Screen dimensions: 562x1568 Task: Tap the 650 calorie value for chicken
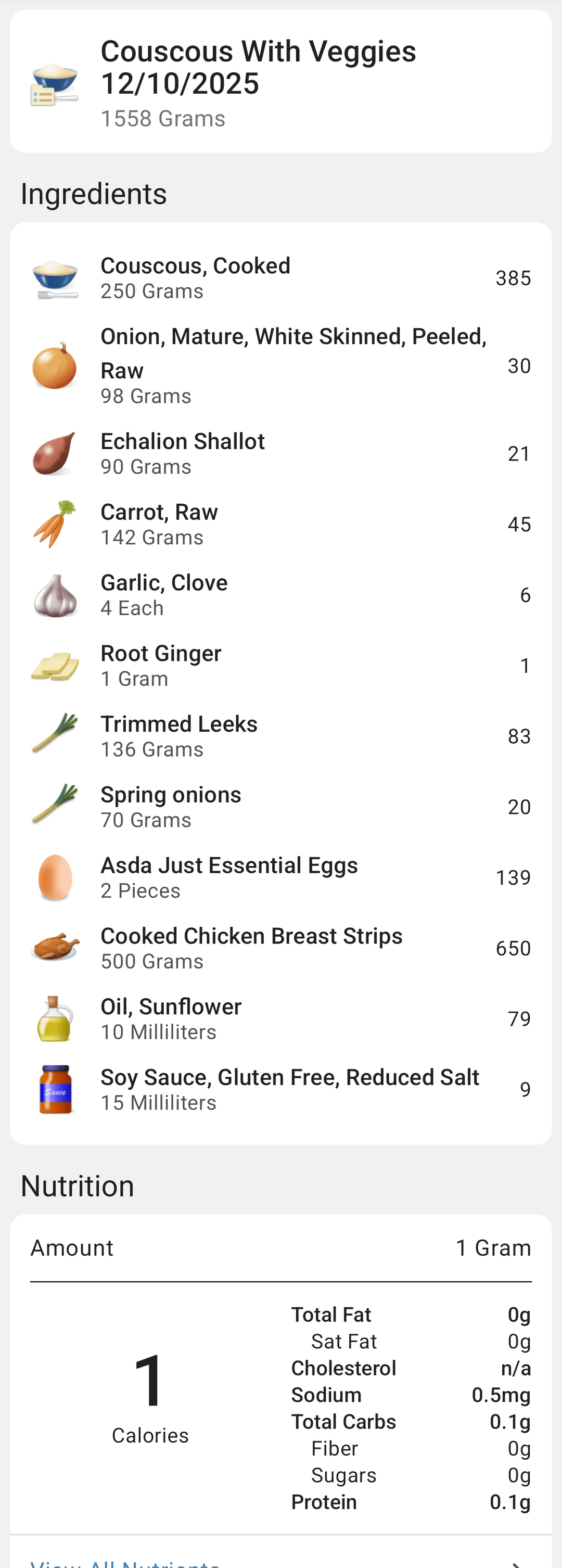click(x=513, y=948)
